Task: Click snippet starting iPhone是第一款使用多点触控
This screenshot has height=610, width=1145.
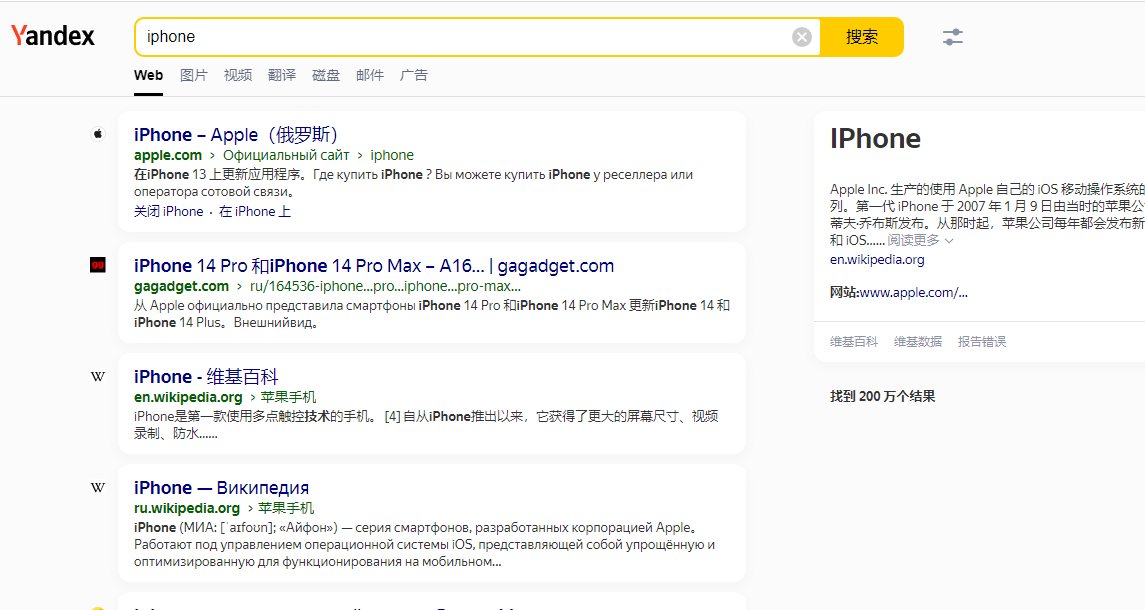Action: 426,424
